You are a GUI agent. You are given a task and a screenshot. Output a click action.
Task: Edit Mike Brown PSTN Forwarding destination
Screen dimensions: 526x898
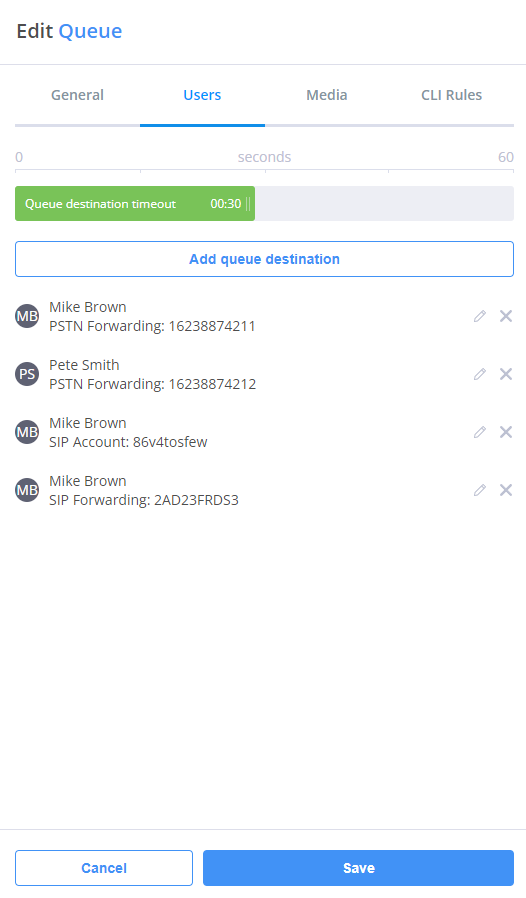coord(480,316)
